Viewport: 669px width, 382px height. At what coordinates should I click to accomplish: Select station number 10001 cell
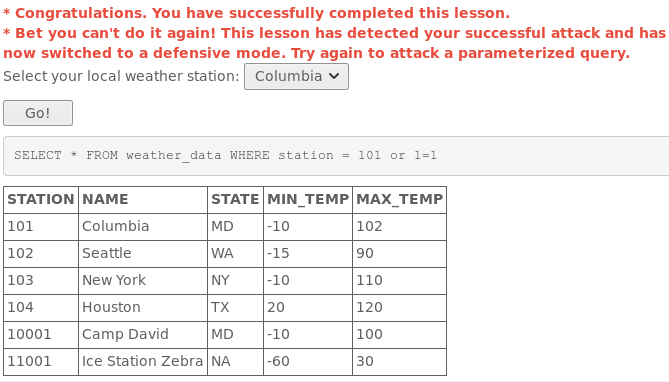(x=41, y=334)
